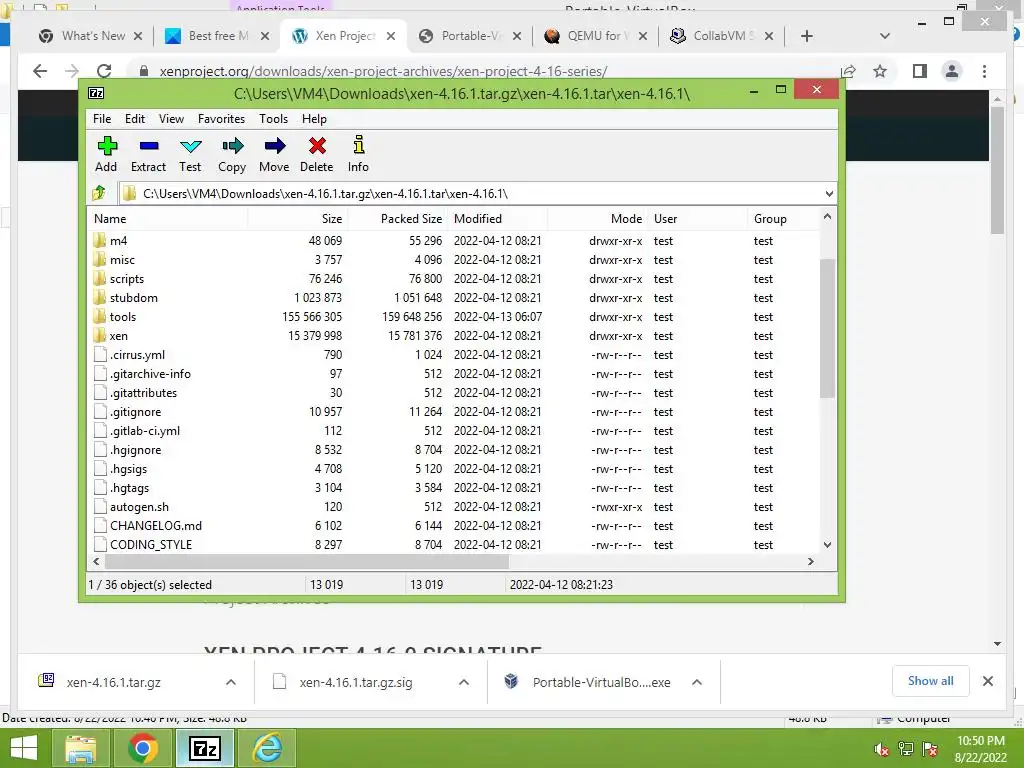The height and width of the screenshot is (768, 1024).
Task: Sort by Mode column header
Action: pos(598,219)
